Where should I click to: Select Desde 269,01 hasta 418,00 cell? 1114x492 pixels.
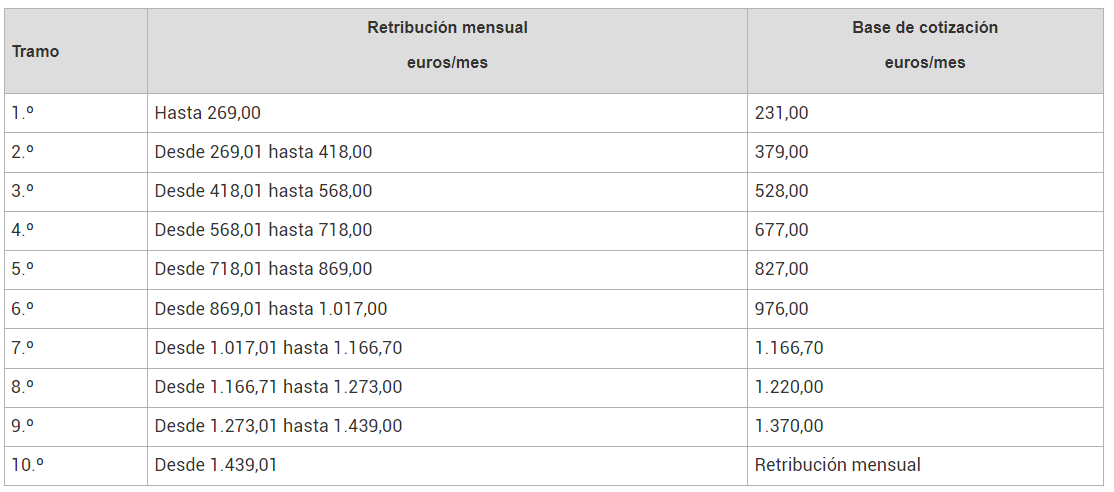pos(447,152)
